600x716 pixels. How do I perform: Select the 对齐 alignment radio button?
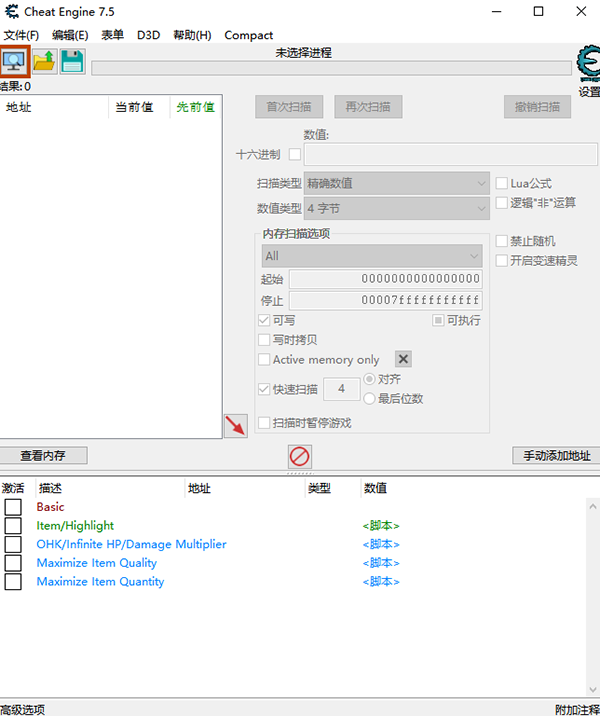[369, 379]
